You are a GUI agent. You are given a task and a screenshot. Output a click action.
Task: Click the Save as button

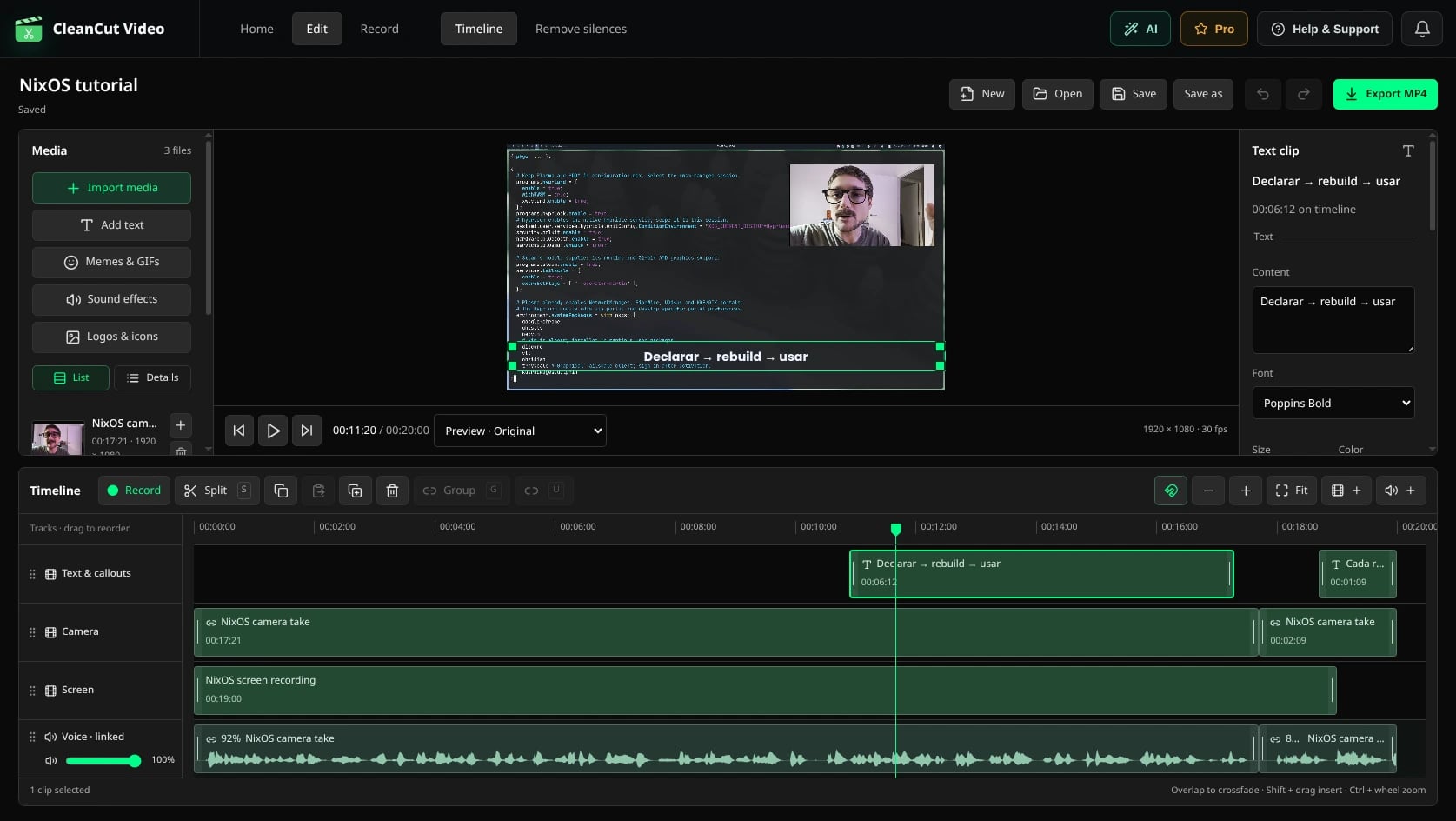pyautogui.click(x=1203, y=94)
